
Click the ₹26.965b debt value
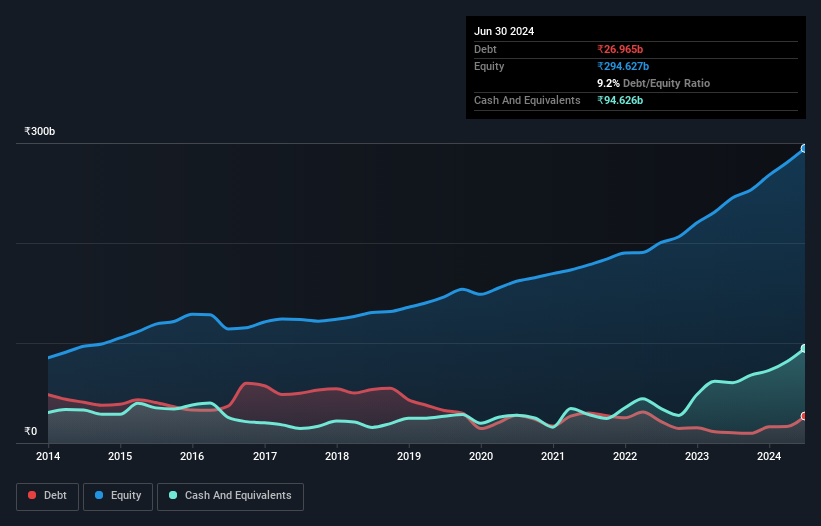point(620,49)
